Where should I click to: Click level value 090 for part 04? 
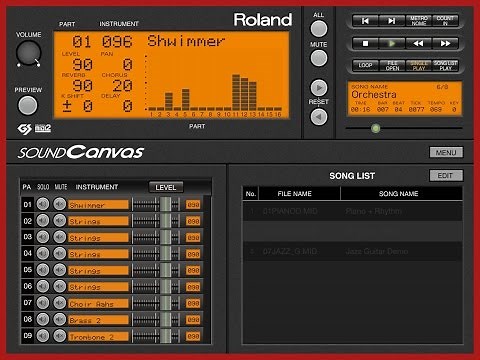pyautogui.click(x=193, y=254)
